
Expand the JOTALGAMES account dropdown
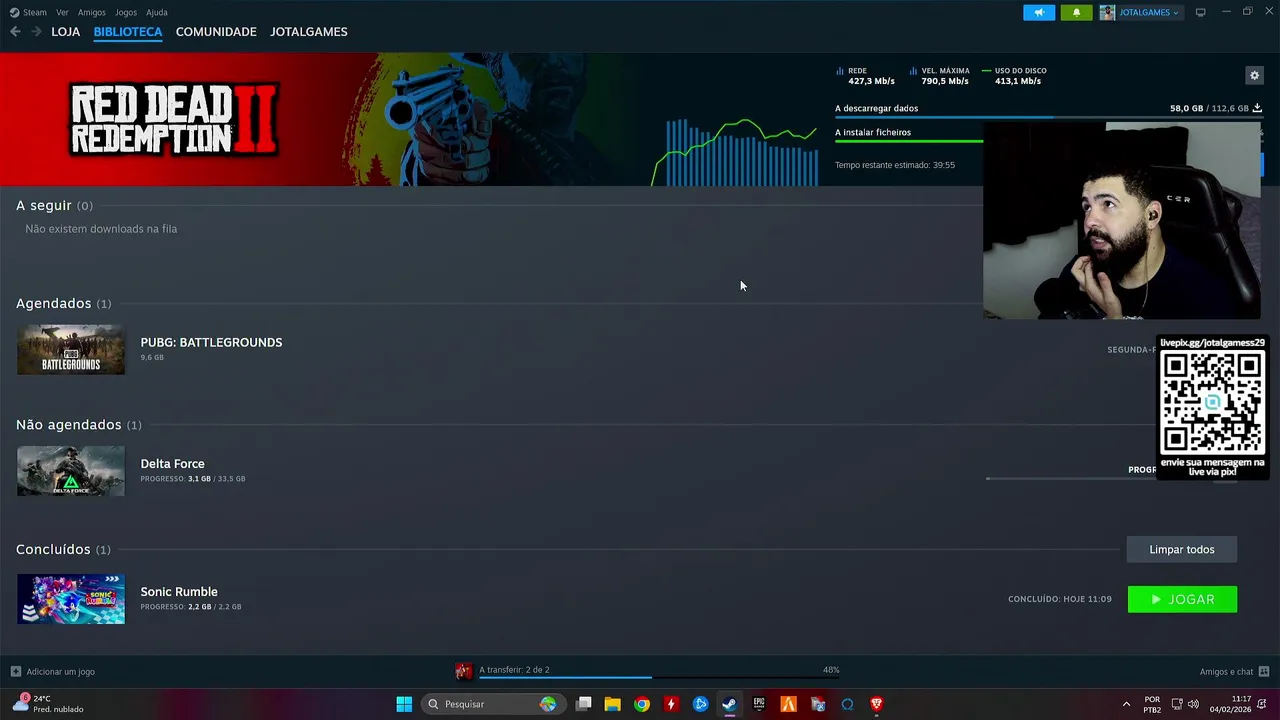pos(1148,12)
